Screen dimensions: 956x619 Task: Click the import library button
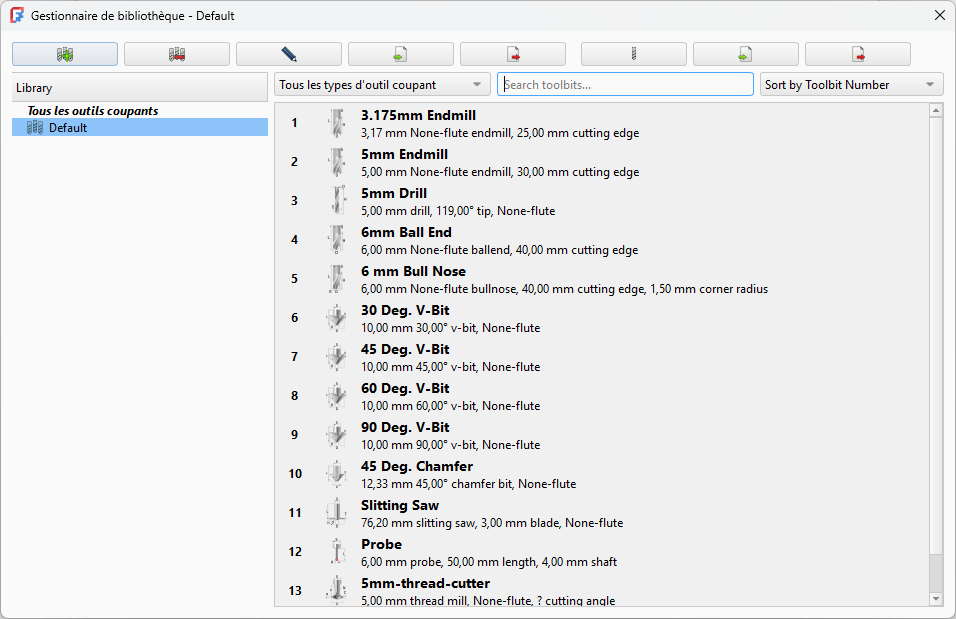click(401, 54)
